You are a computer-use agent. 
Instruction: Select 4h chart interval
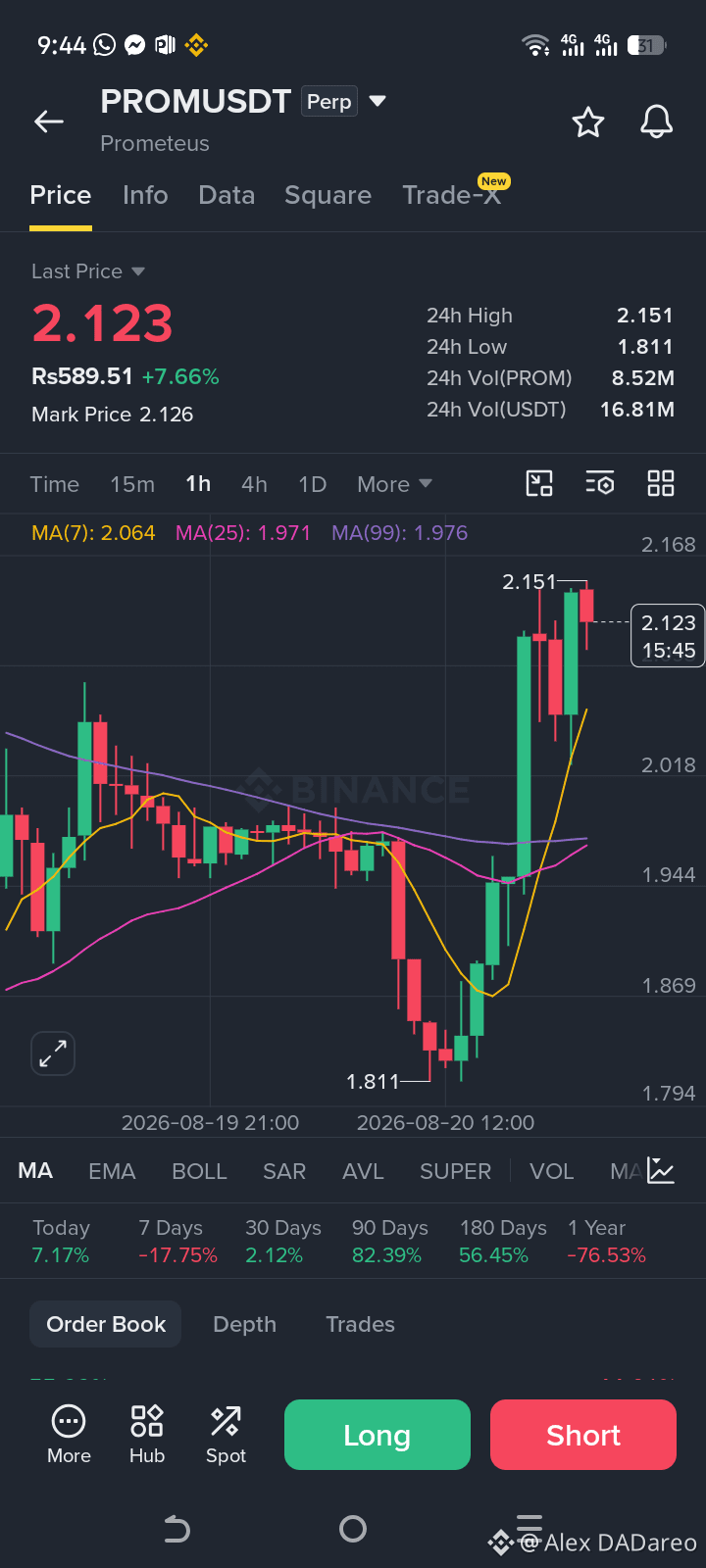[254, 484]
